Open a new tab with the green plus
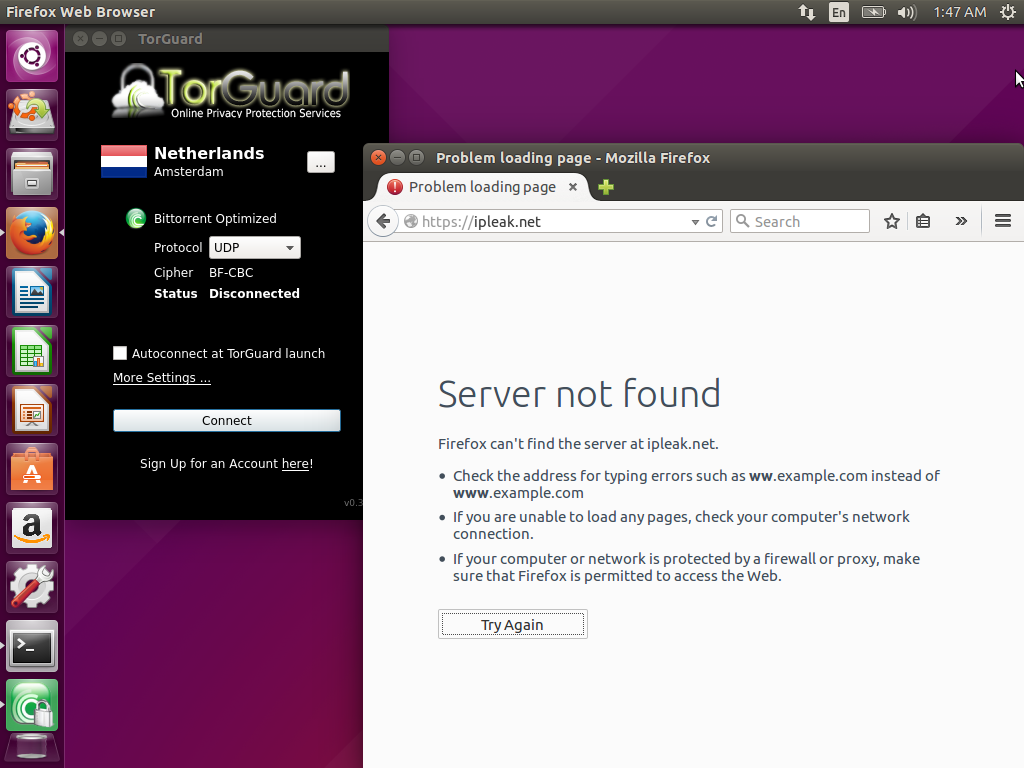 pyautogui.click(x=606, y=187)
